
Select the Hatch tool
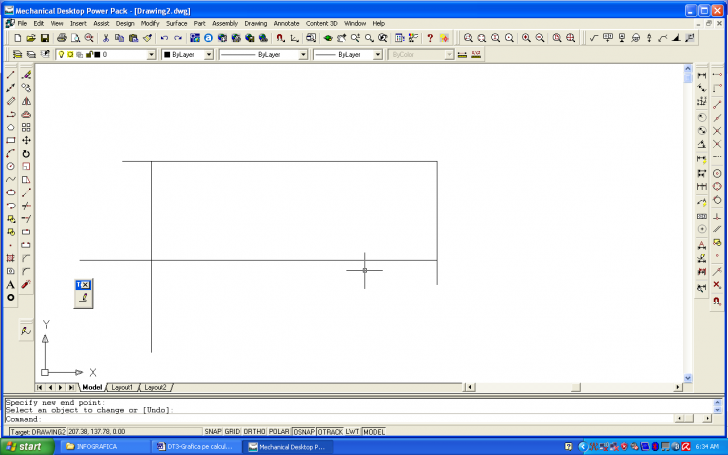[11, 258]
